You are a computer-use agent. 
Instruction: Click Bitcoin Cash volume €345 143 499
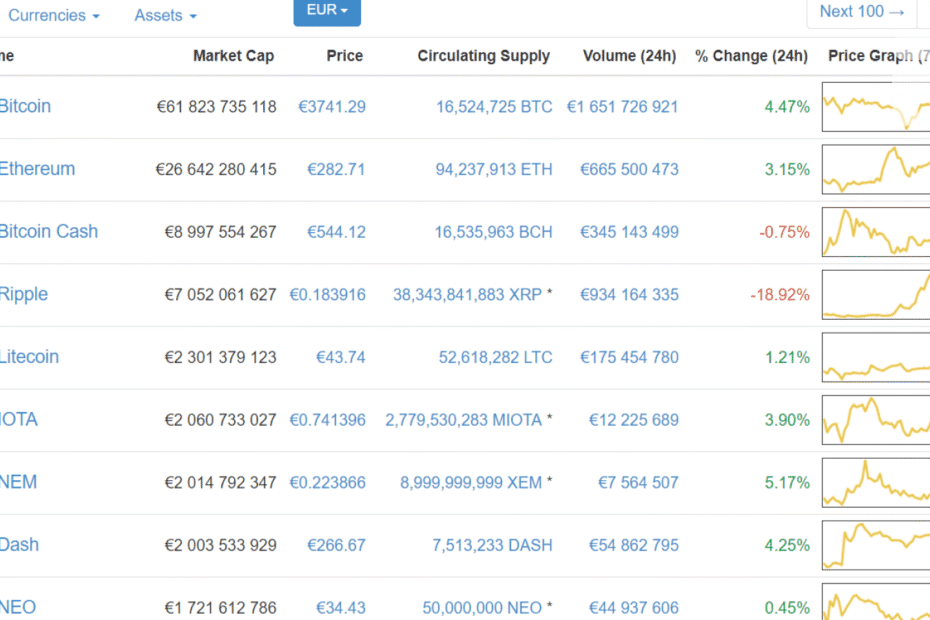pyautogui.click(x=629, y=232)
